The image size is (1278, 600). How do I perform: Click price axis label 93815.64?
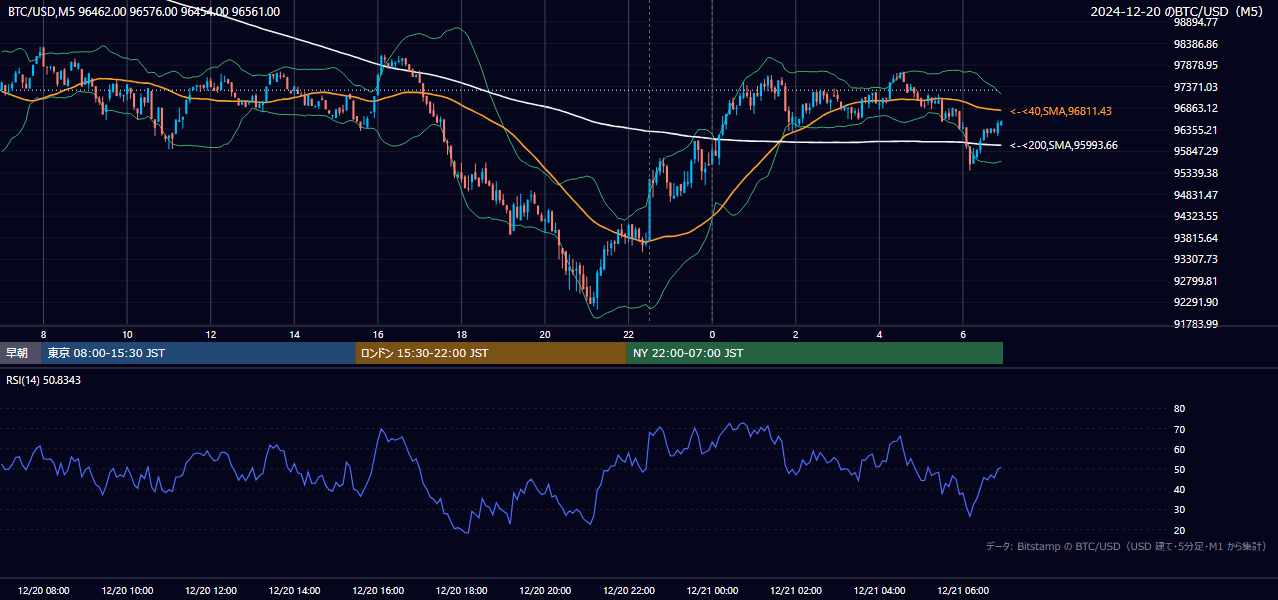(1196, 238)
